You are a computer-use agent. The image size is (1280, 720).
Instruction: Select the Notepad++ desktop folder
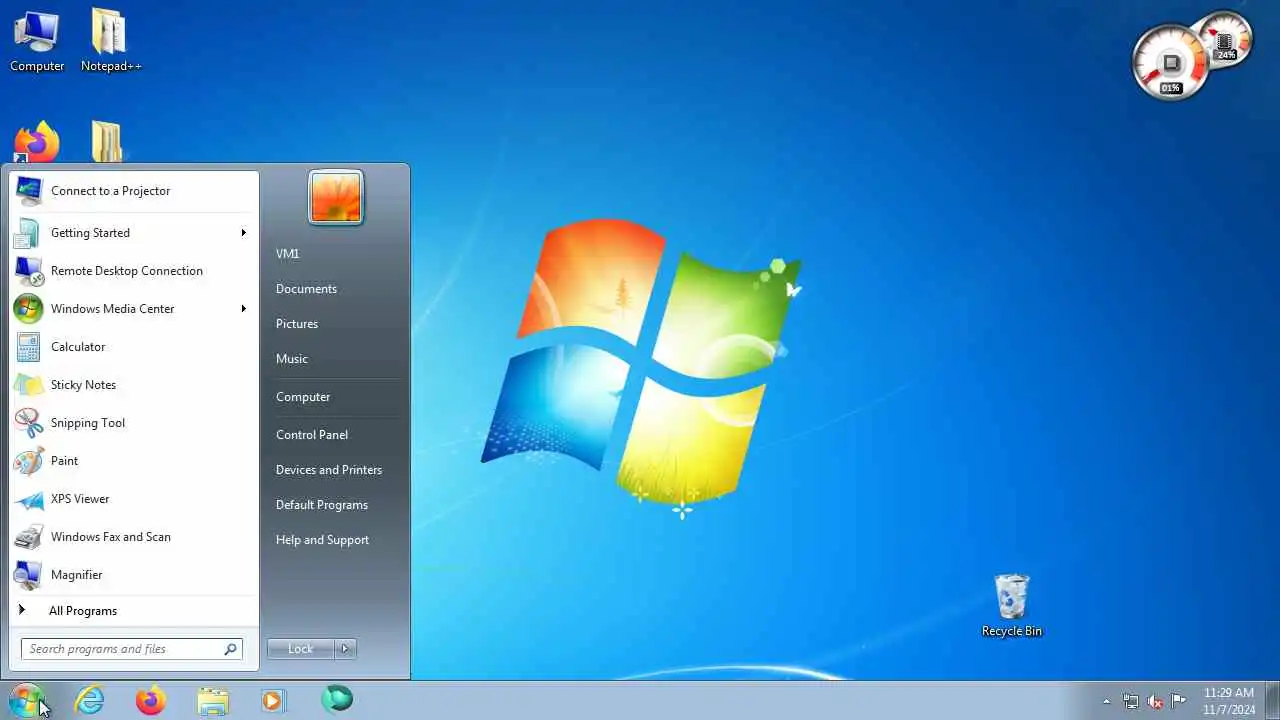point(111,41)
